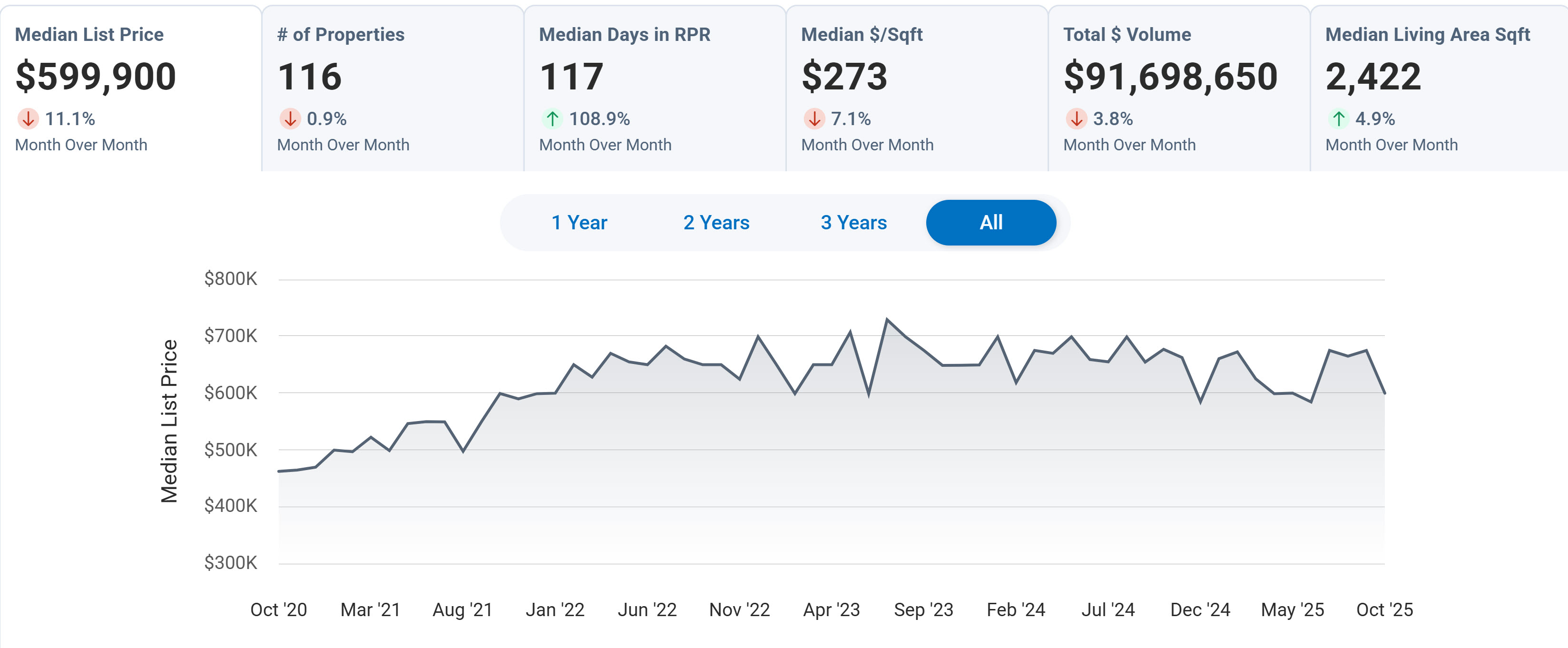This screenshot has width=1568, height=648.
Task: Click the down arrow icon beside 0.9%
Action: pyautogui.click(x=290, y=118)
